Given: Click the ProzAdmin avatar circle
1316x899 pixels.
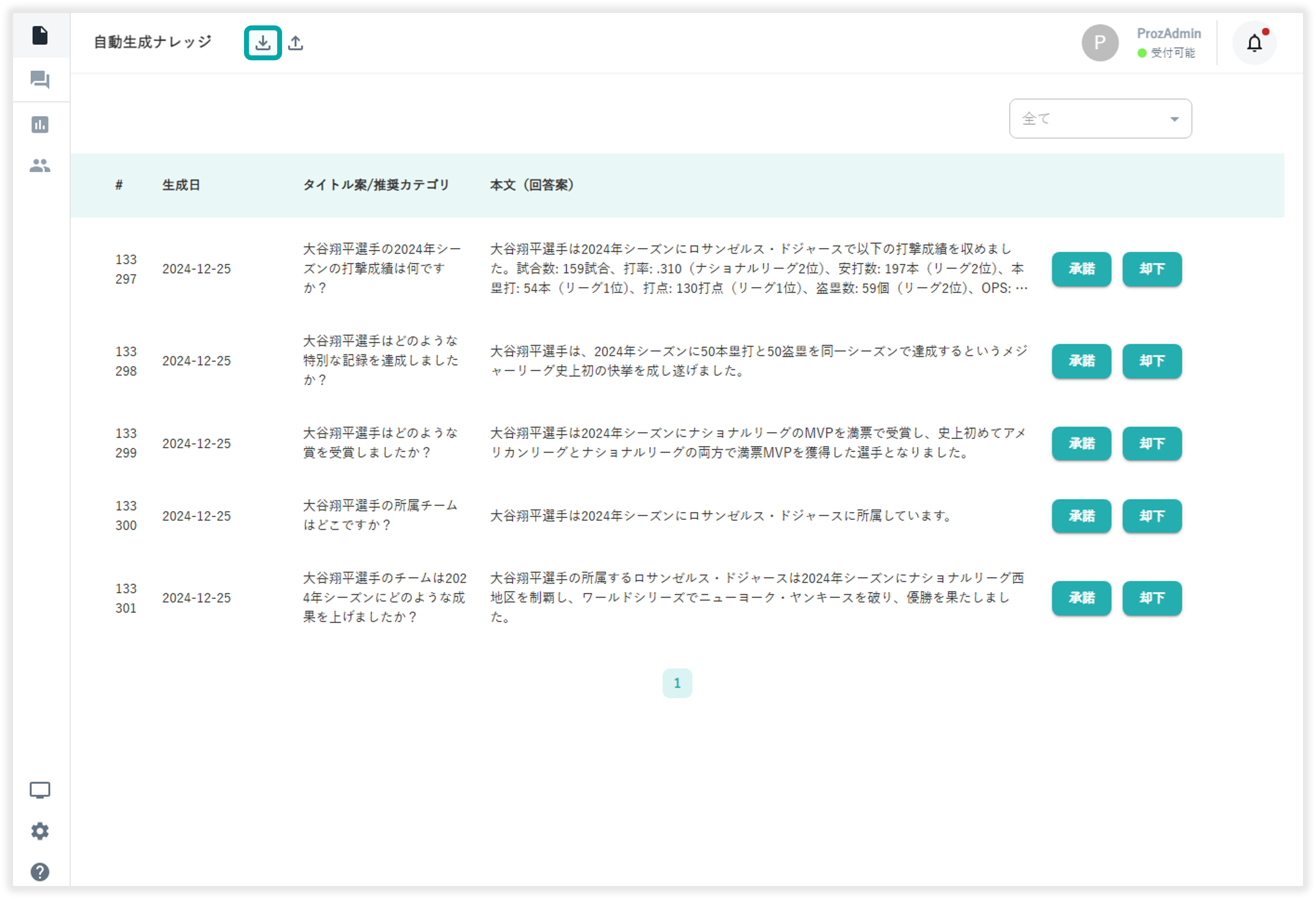Looking at the screenshot, I should click(x=1100, y=42).
